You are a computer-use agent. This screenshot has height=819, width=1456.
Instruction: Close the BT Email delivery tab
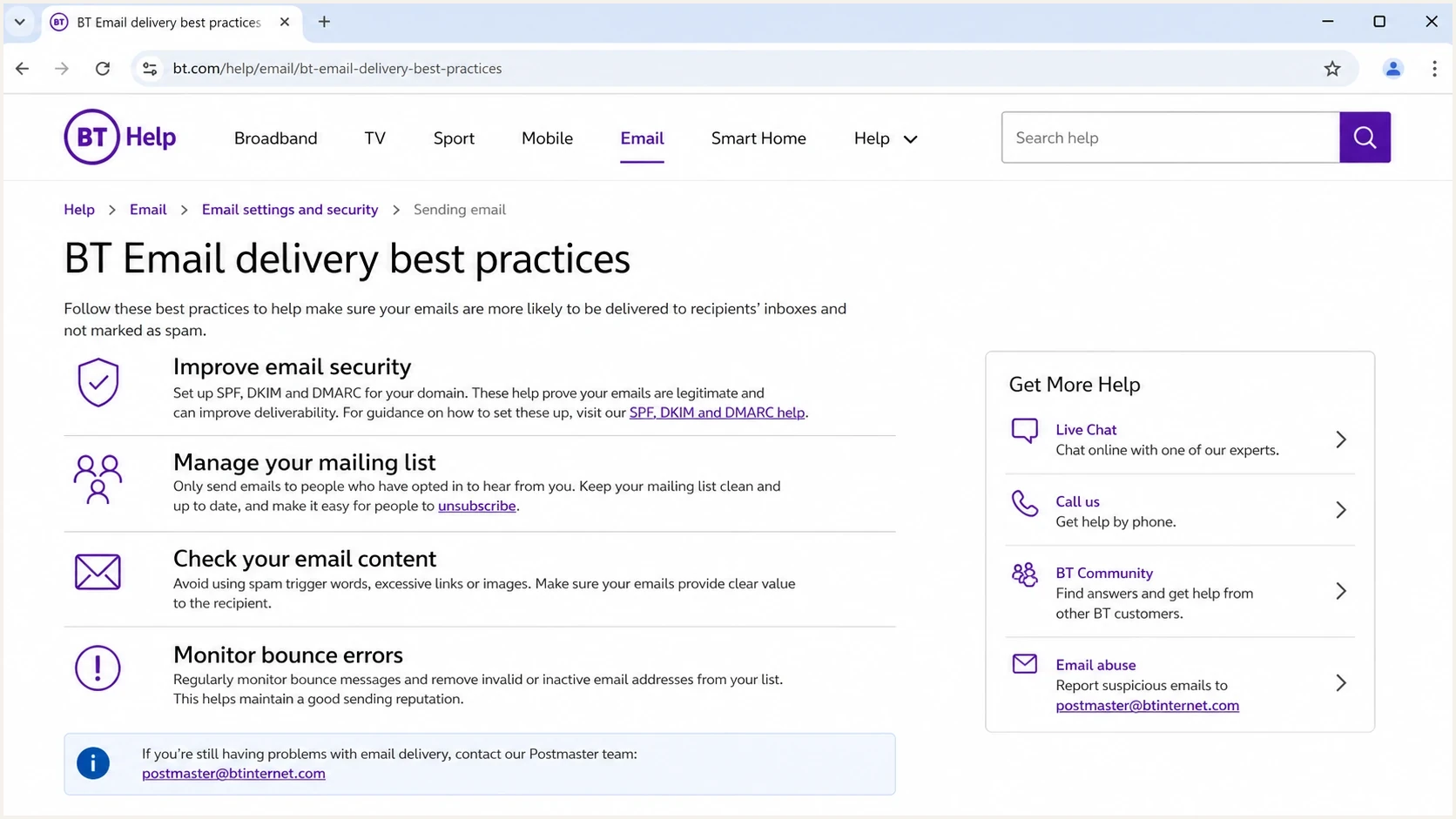(x=285, y=22)
